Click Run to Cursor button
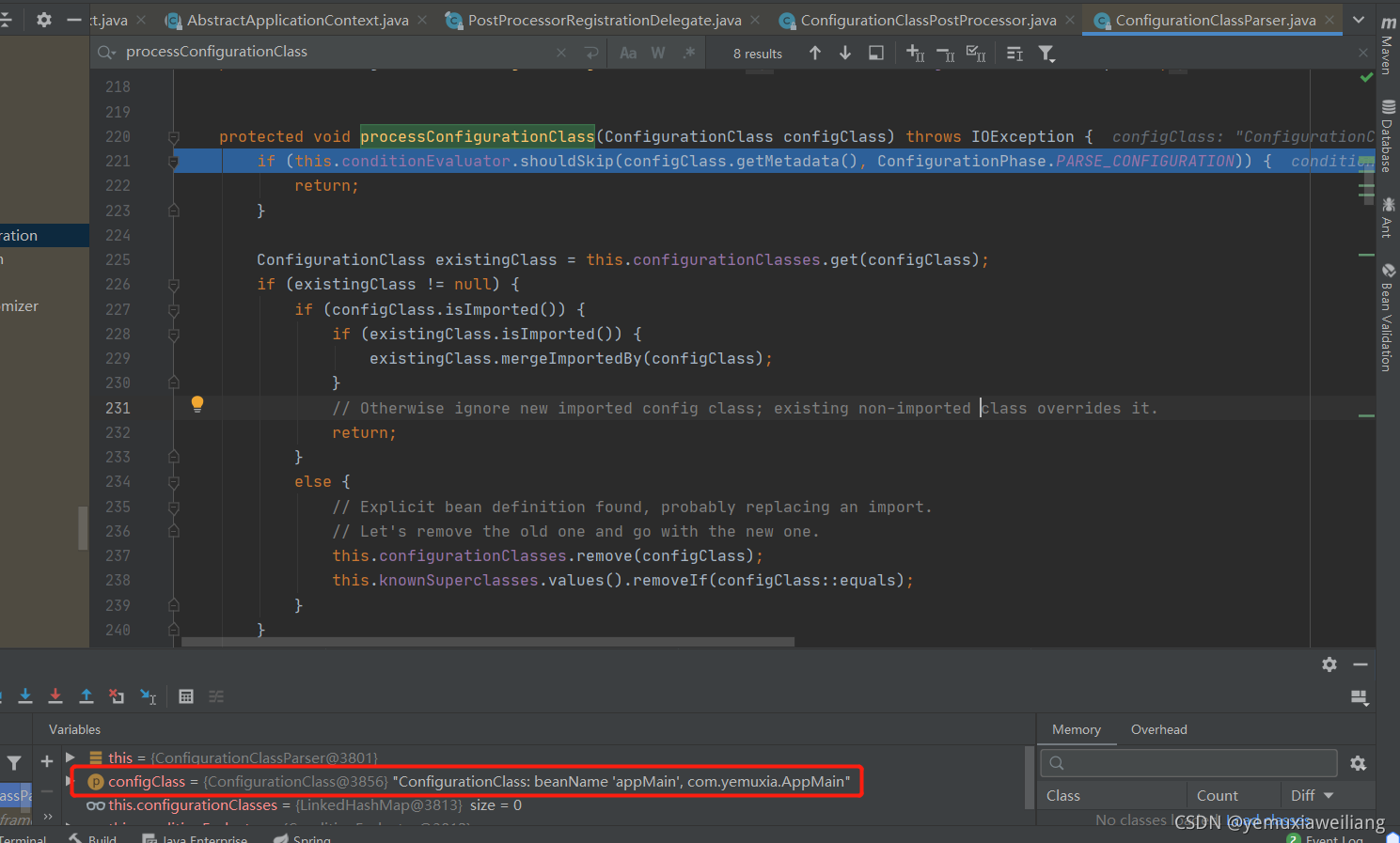1400x843 pixels. click(x=149, y=696)
